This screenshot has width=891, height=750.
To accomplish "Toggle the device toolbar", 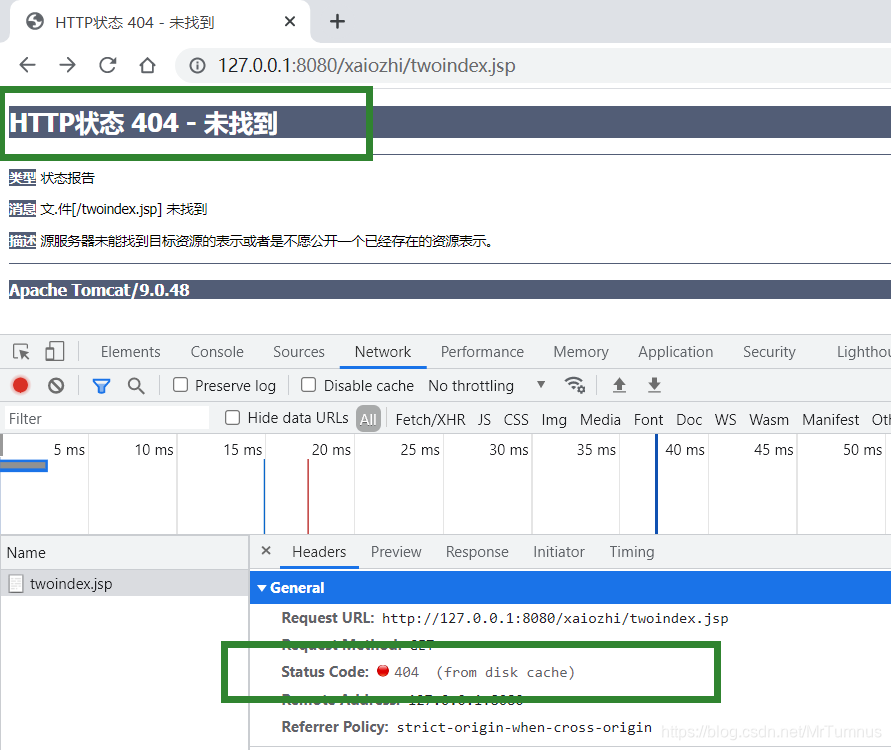I will (x=55, y=352).
